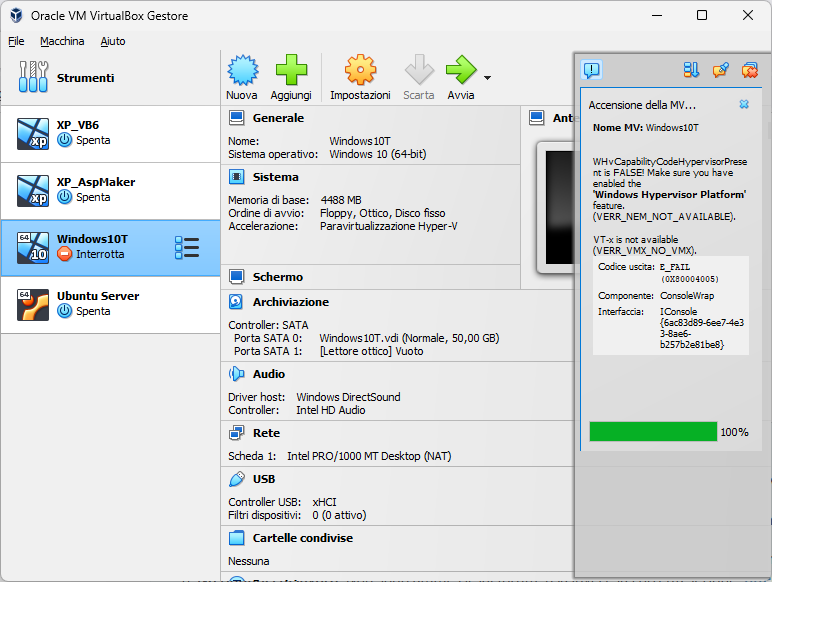Click the USB plug icon

coord(237,479)
